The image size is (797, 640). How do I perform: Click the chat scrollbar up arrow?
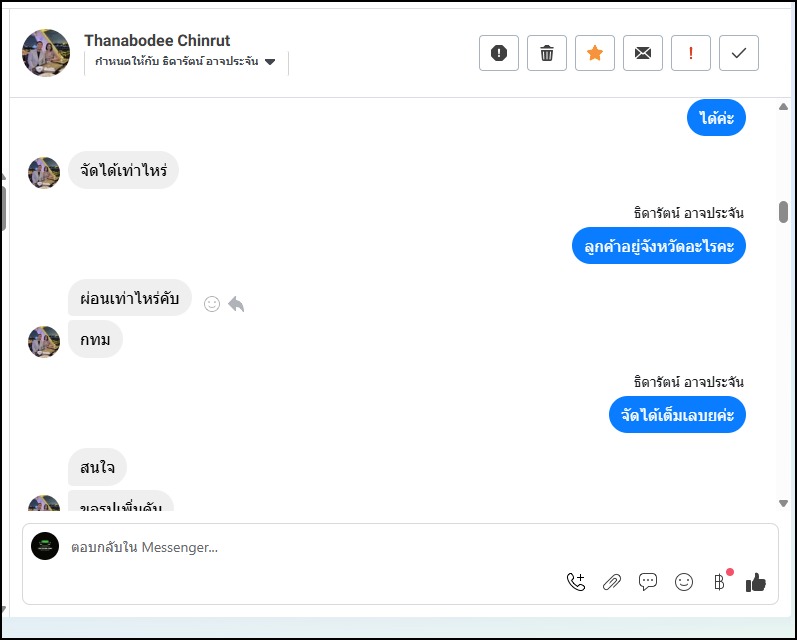[783, 107]
